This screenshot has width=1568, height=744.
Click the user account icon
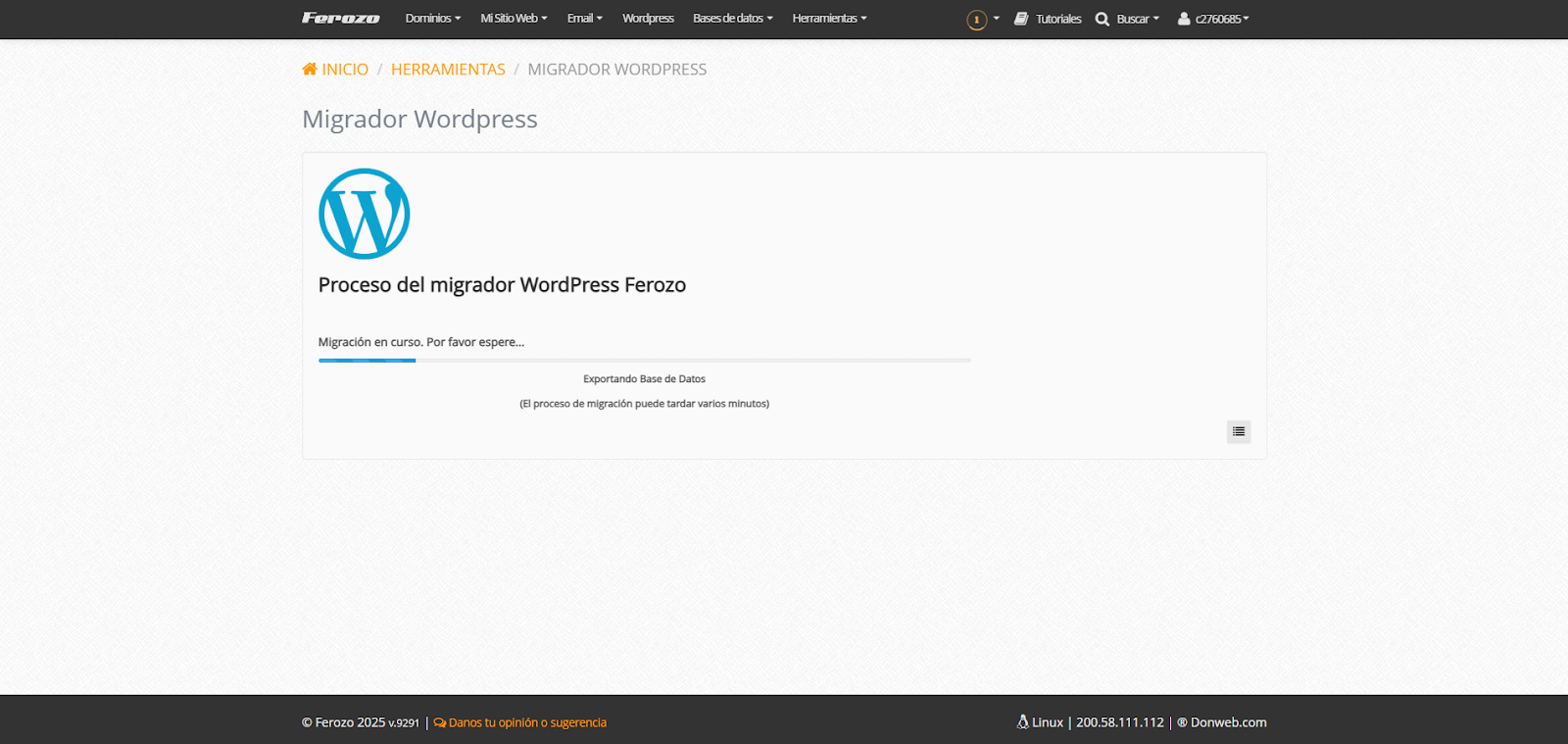(x=1184, y=19)
